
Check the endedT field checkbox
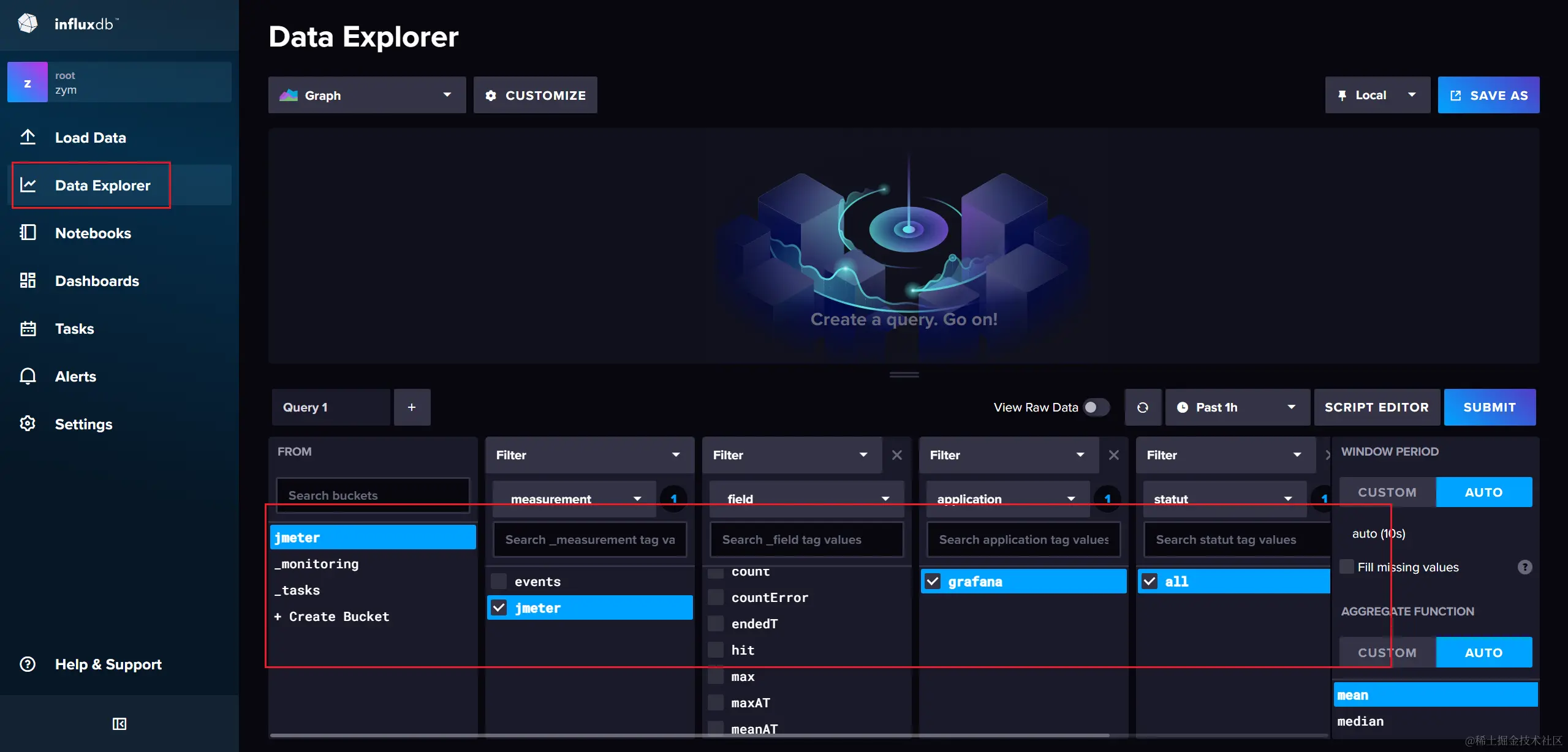(x=716, y=623)
